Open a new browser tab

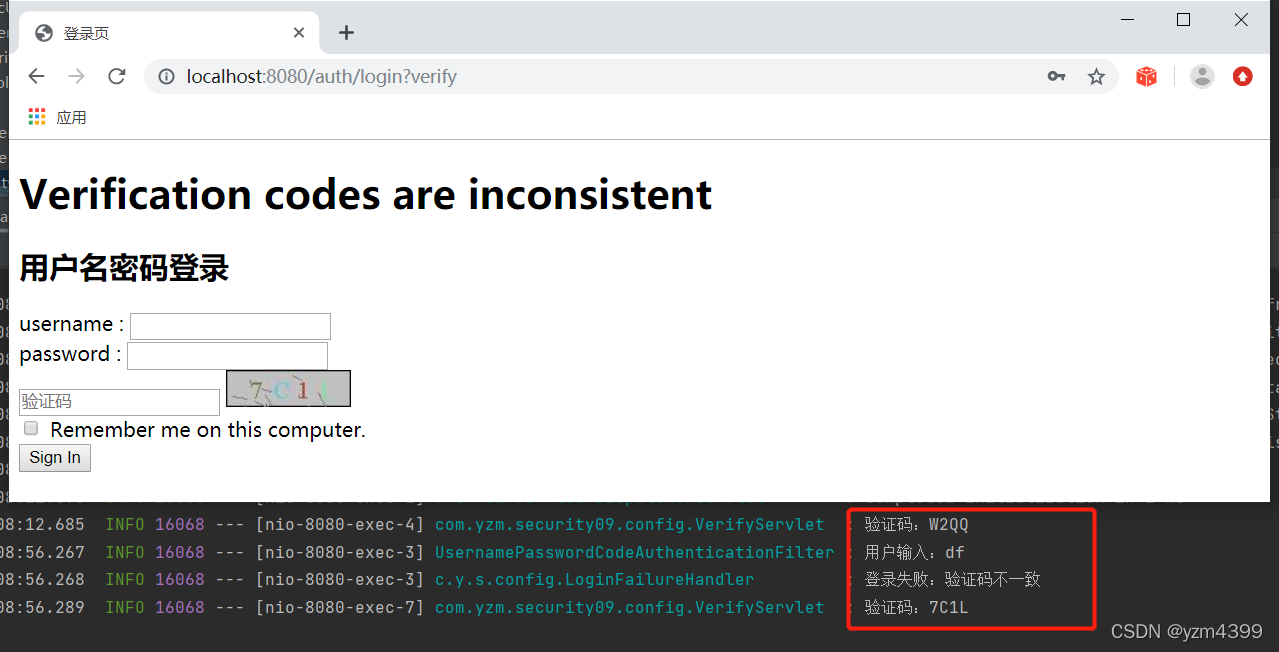[x=346, y=33]
